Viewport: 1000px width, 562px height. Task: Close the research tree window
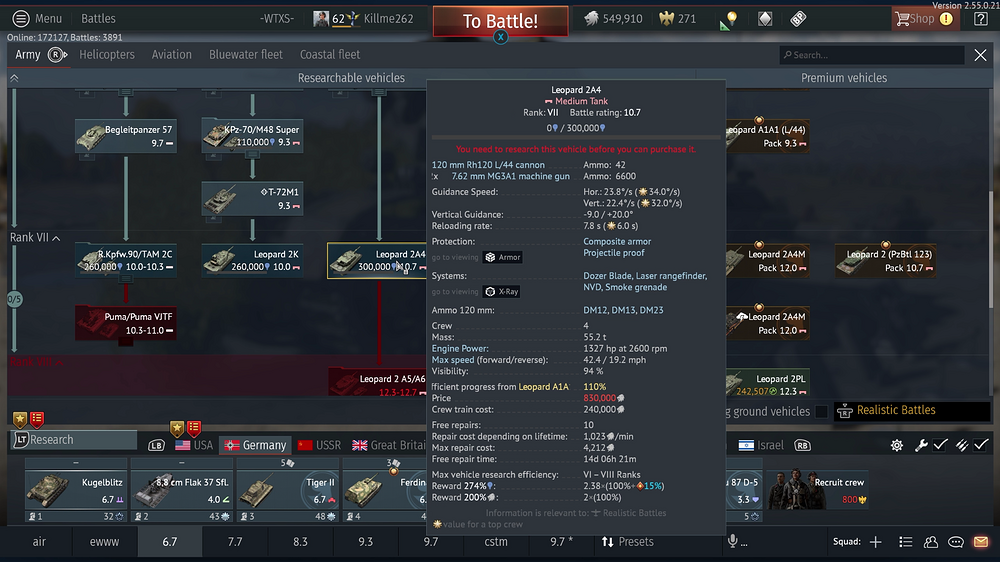pyautogui.click(x=980, y=55)
